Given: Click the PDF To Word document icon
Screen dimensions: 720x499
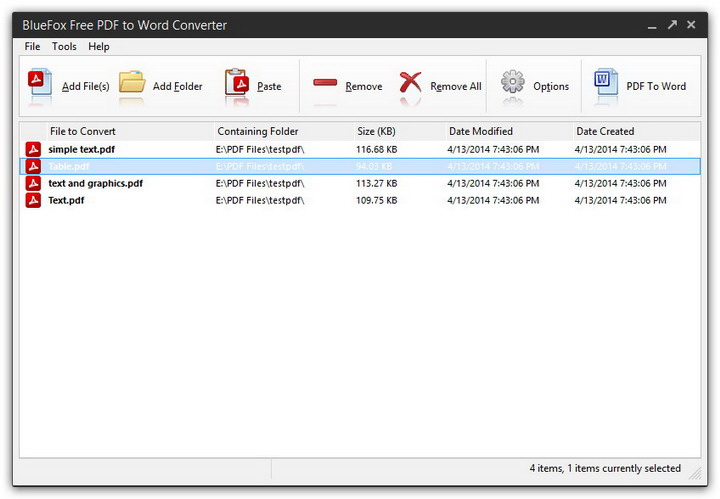Looking at the screenshot, I should tap(606, 83).
